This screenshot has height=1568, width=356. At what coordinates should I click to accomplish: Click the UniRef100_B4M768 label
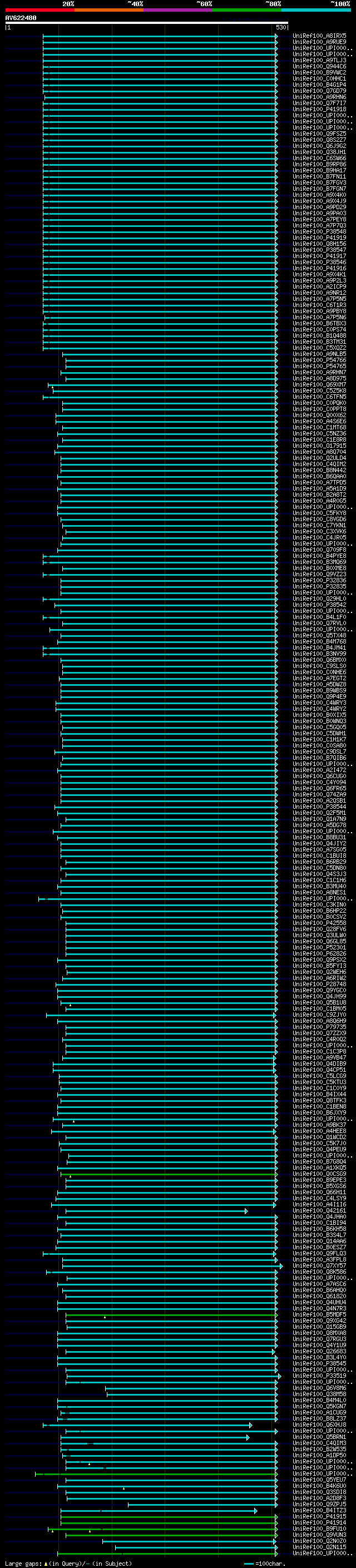[319, 641]
